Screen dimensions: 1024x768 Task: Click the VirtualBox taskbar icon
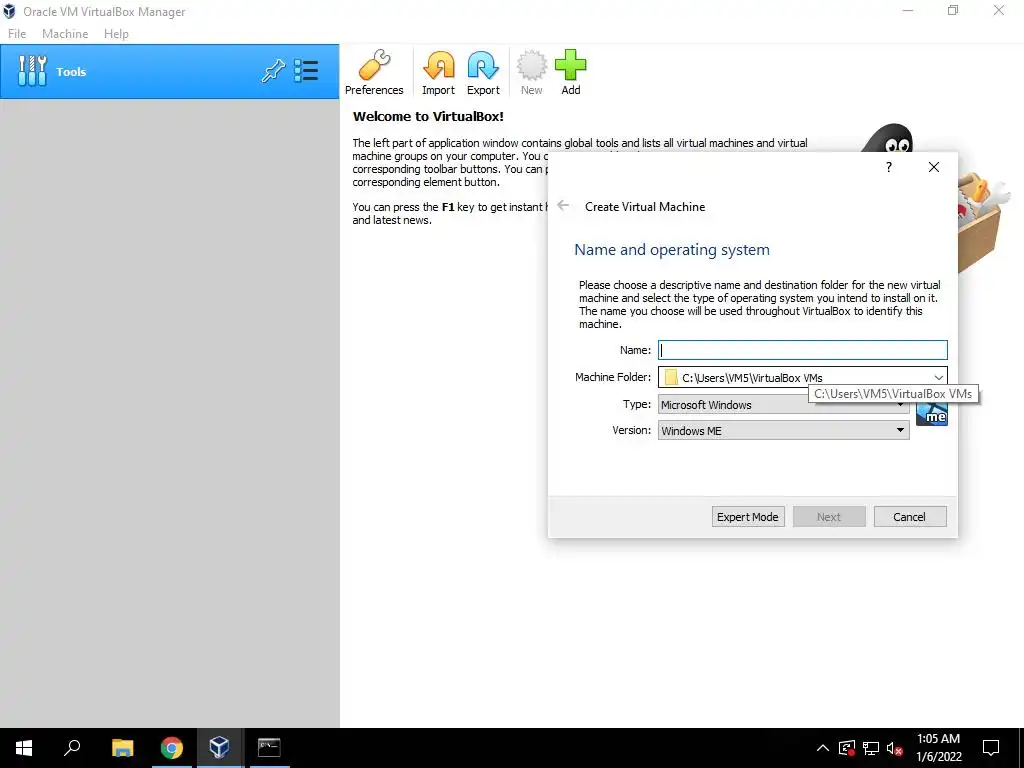point(219,748)
